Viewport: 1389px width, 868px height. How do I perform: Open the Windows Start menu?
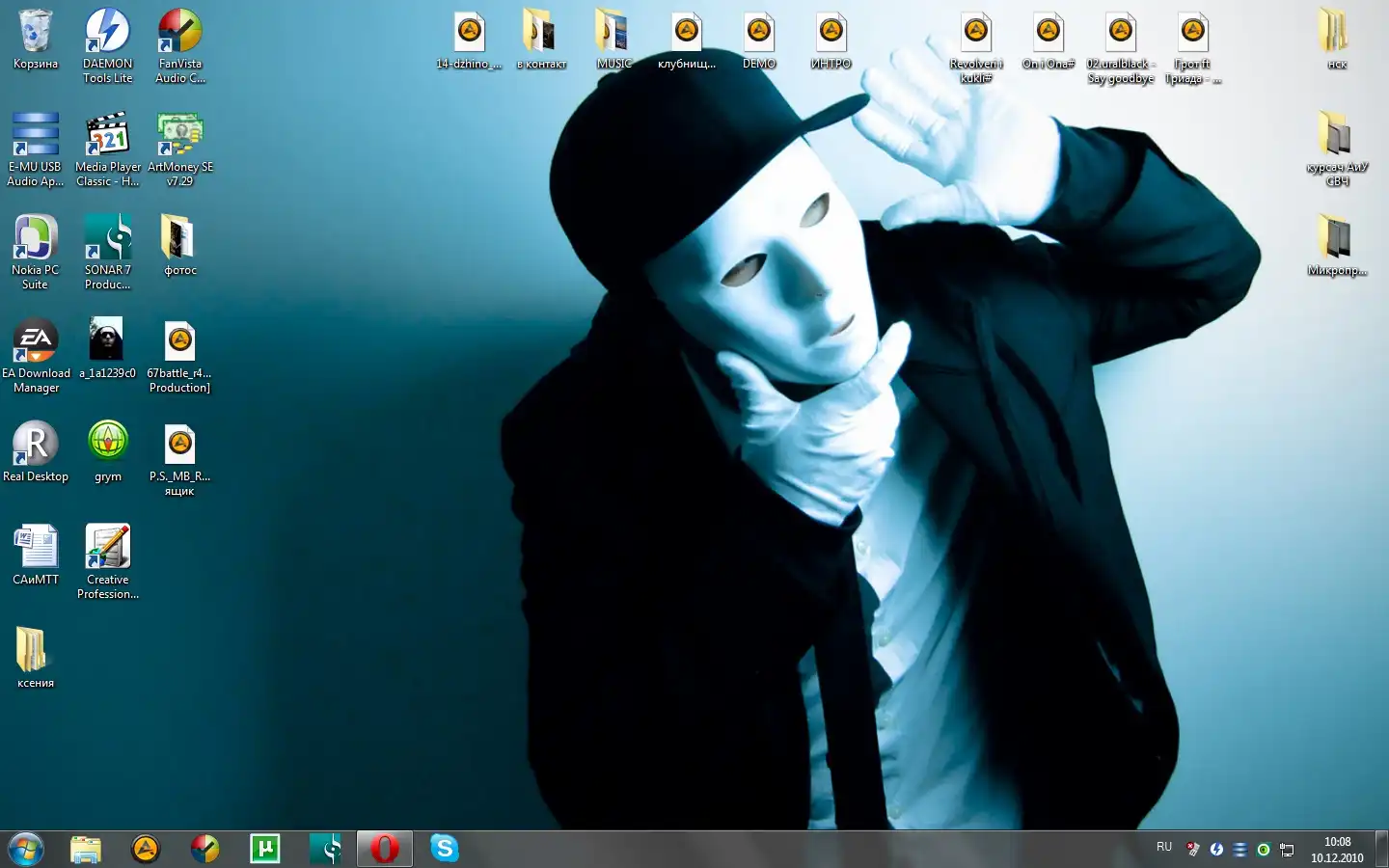tap(26, 849)
